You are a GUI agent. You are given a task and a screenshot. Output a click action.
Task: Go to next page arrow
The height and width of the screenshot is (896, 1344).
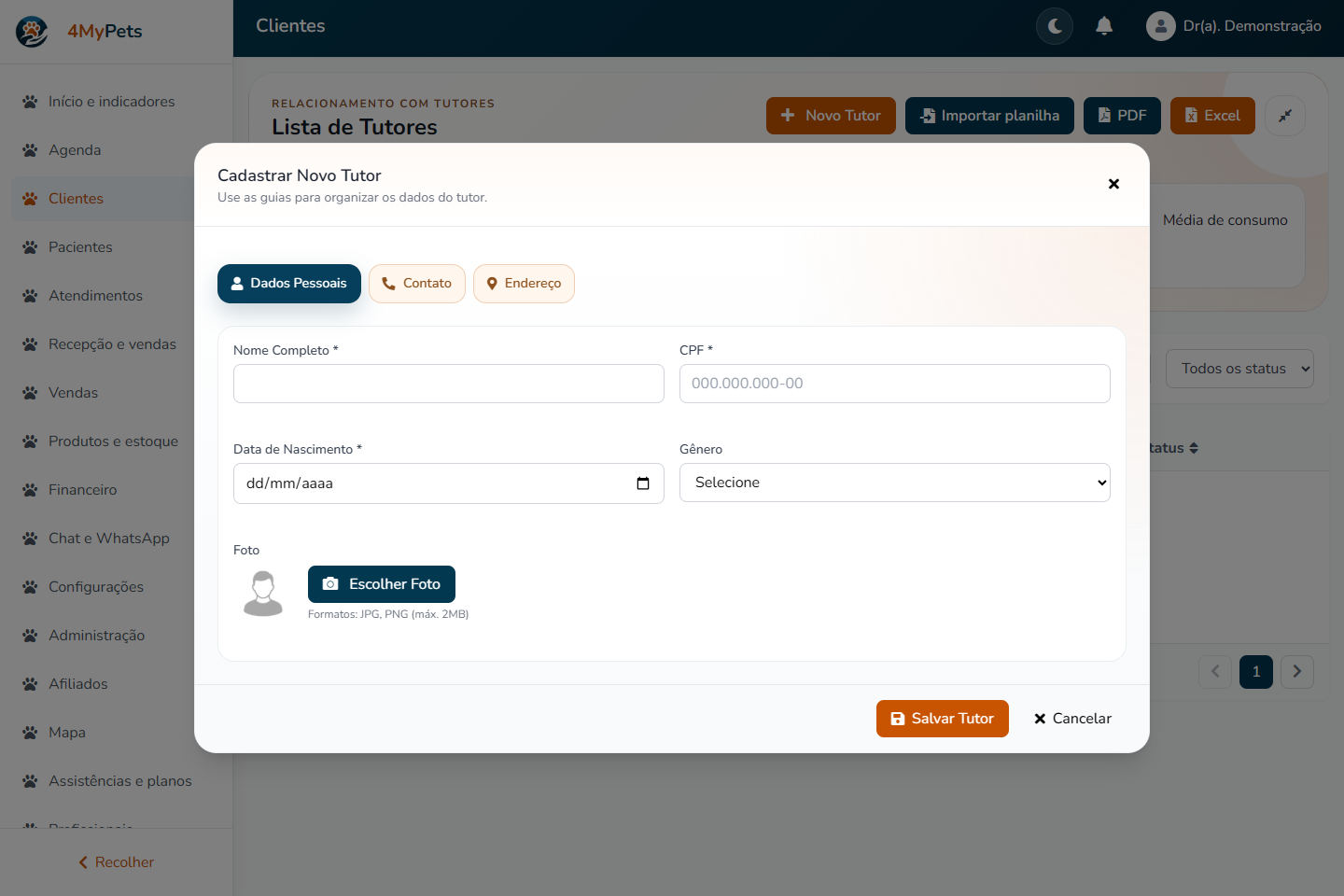pyautogui.click(x=1297, y=671)
